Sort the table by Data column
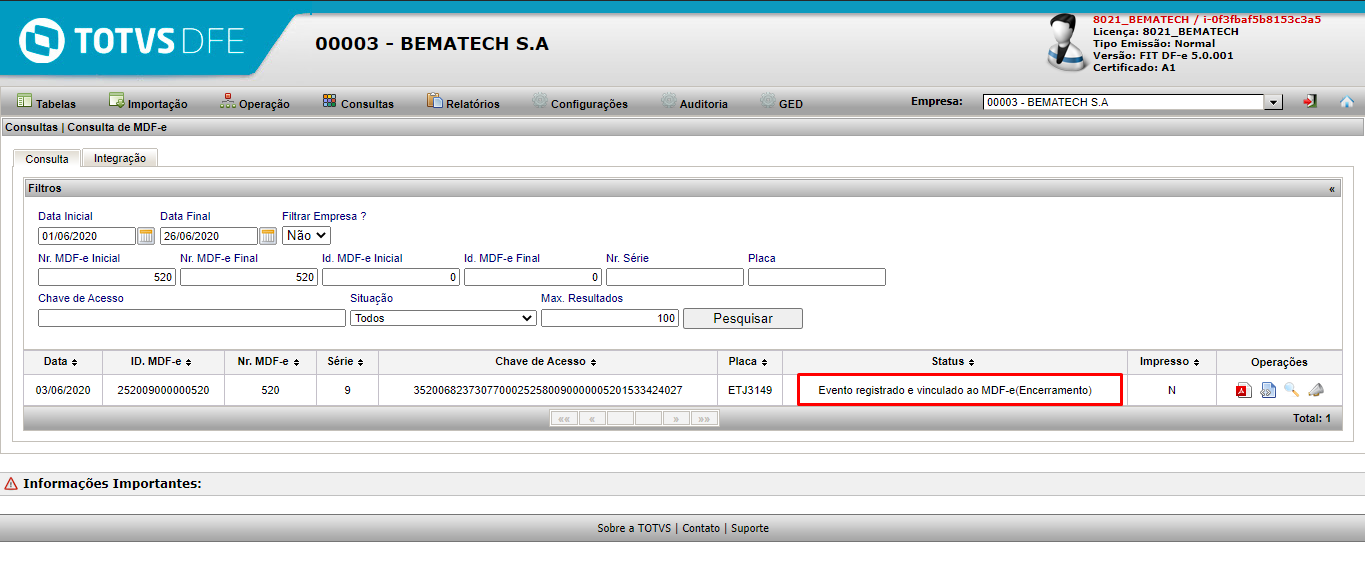Screen dimensions: 1365x561 60,362
